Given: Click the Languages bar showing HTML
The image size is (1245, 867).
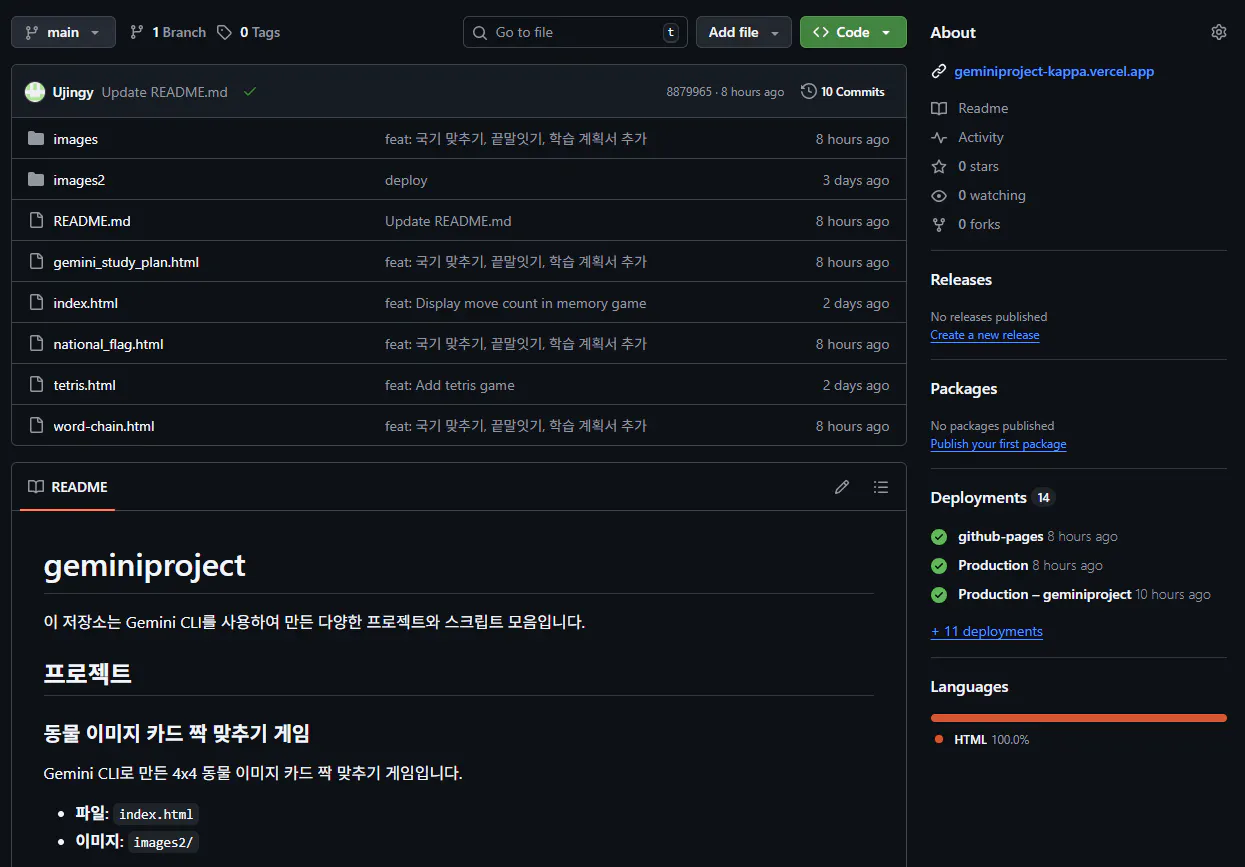Looking at the screenshot, I should point(1078,718).
